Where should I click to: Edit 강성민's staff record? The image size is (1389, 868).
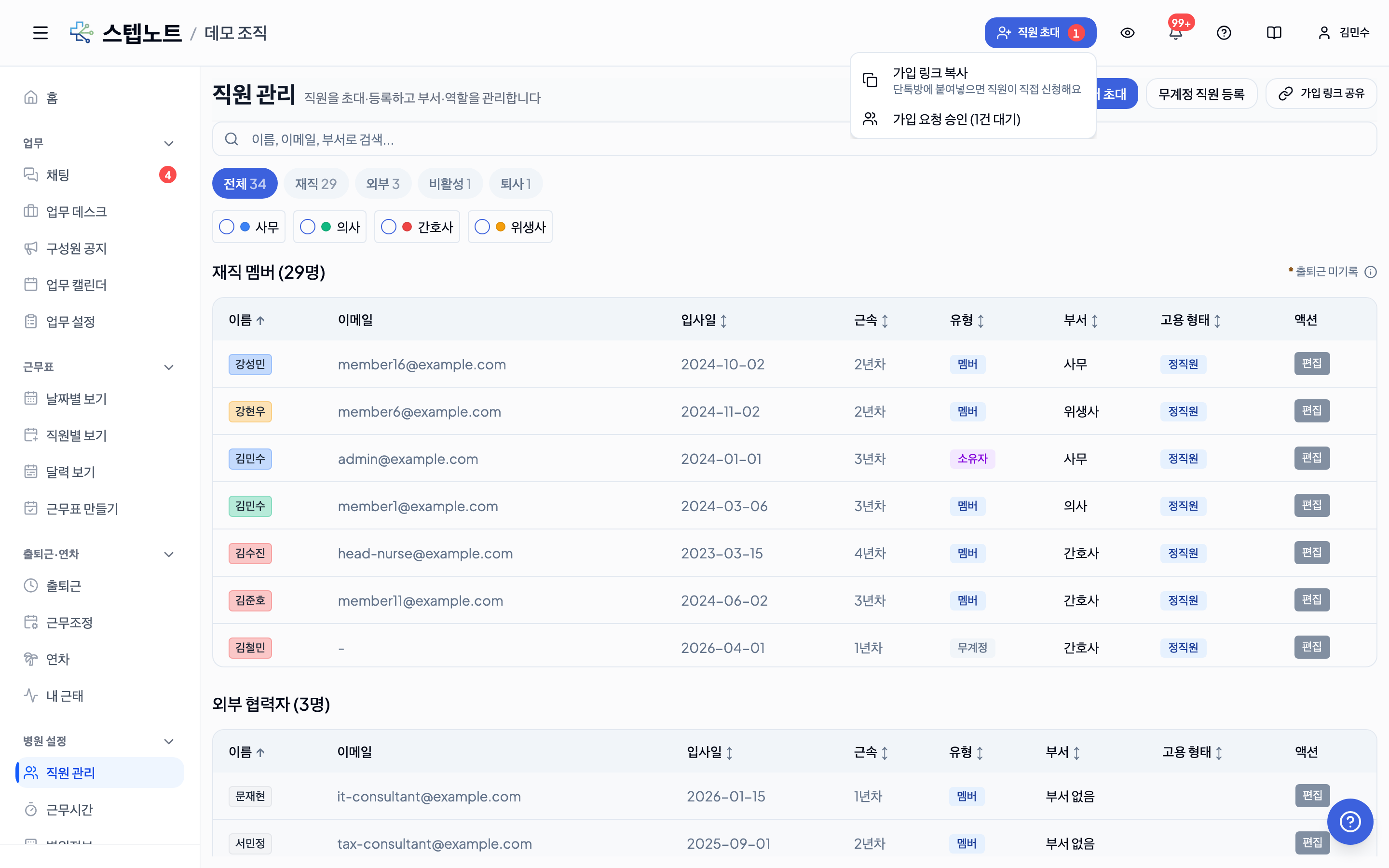tap(1311, 364)
